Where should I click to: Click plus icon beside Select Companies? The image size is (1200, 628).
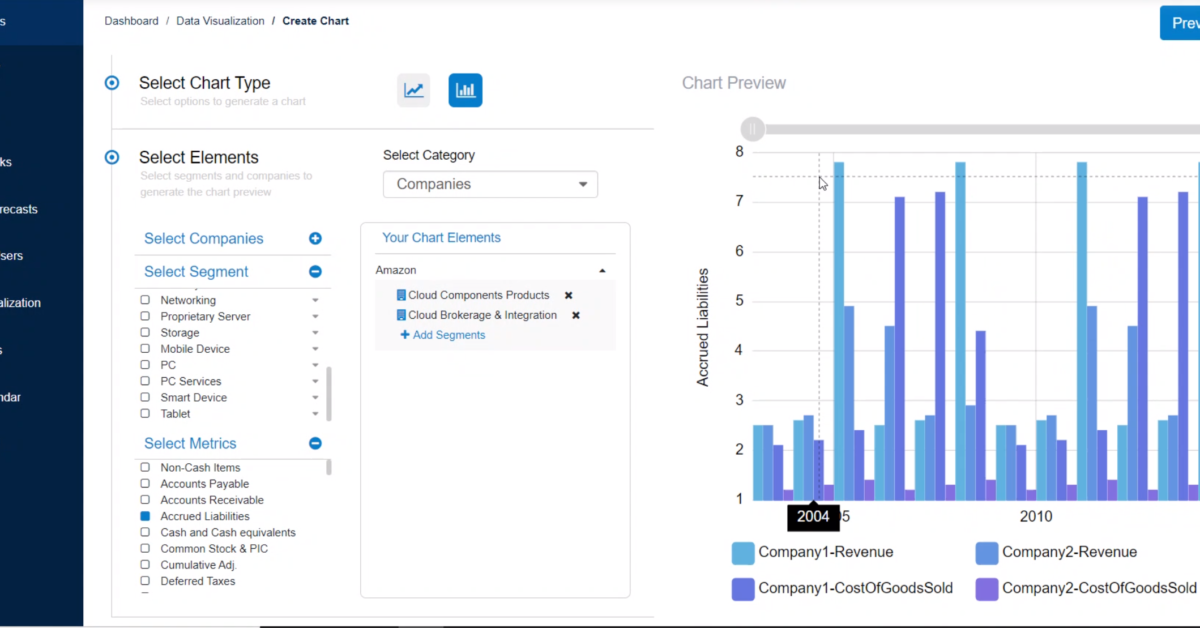[315, 238]
